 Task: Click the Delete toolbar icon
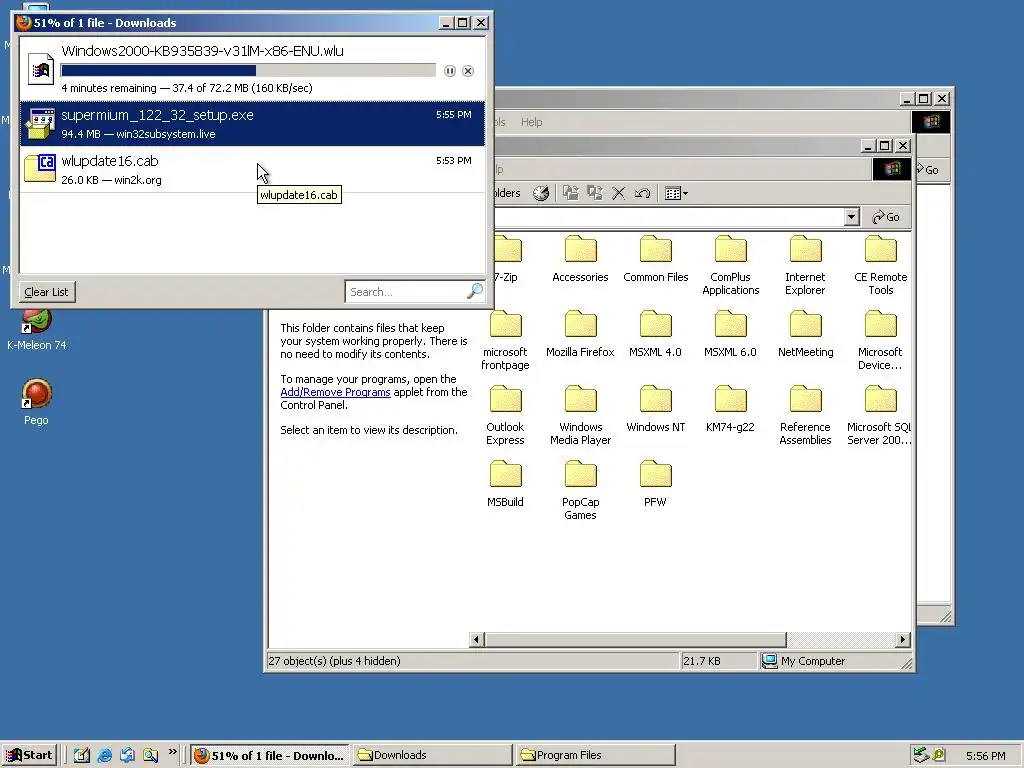click(x=618, y=193)
